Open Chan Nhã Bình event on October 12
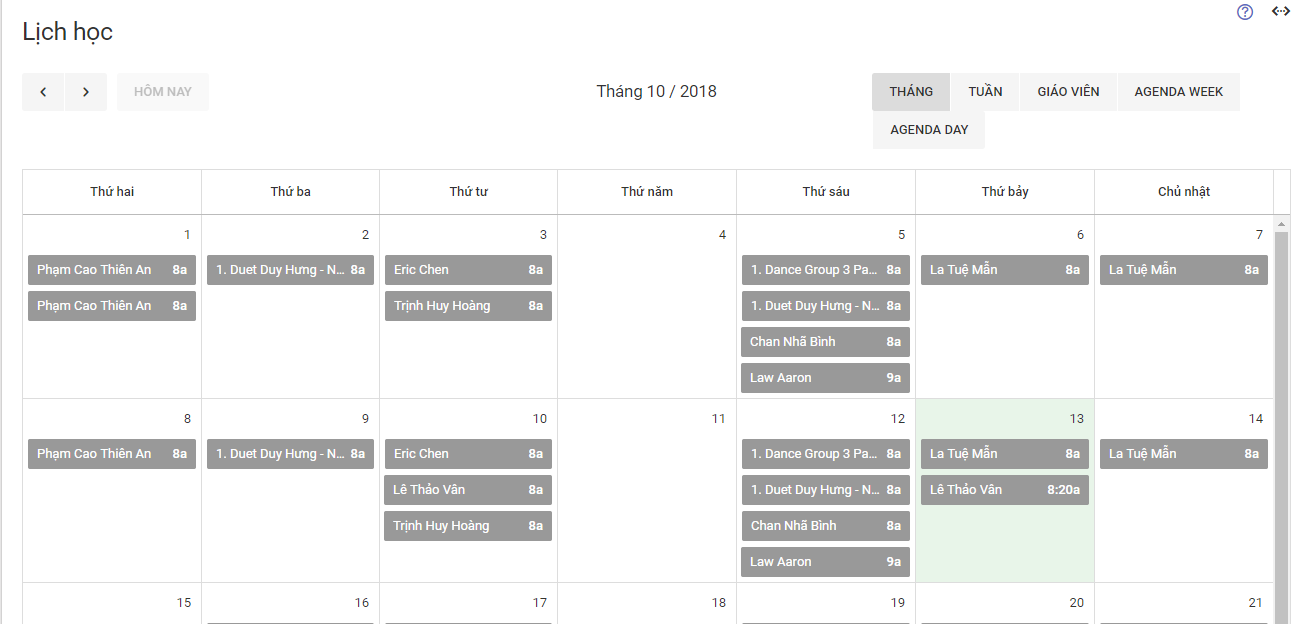Viewport: 1295px width, 624px height. coord(825,526)
